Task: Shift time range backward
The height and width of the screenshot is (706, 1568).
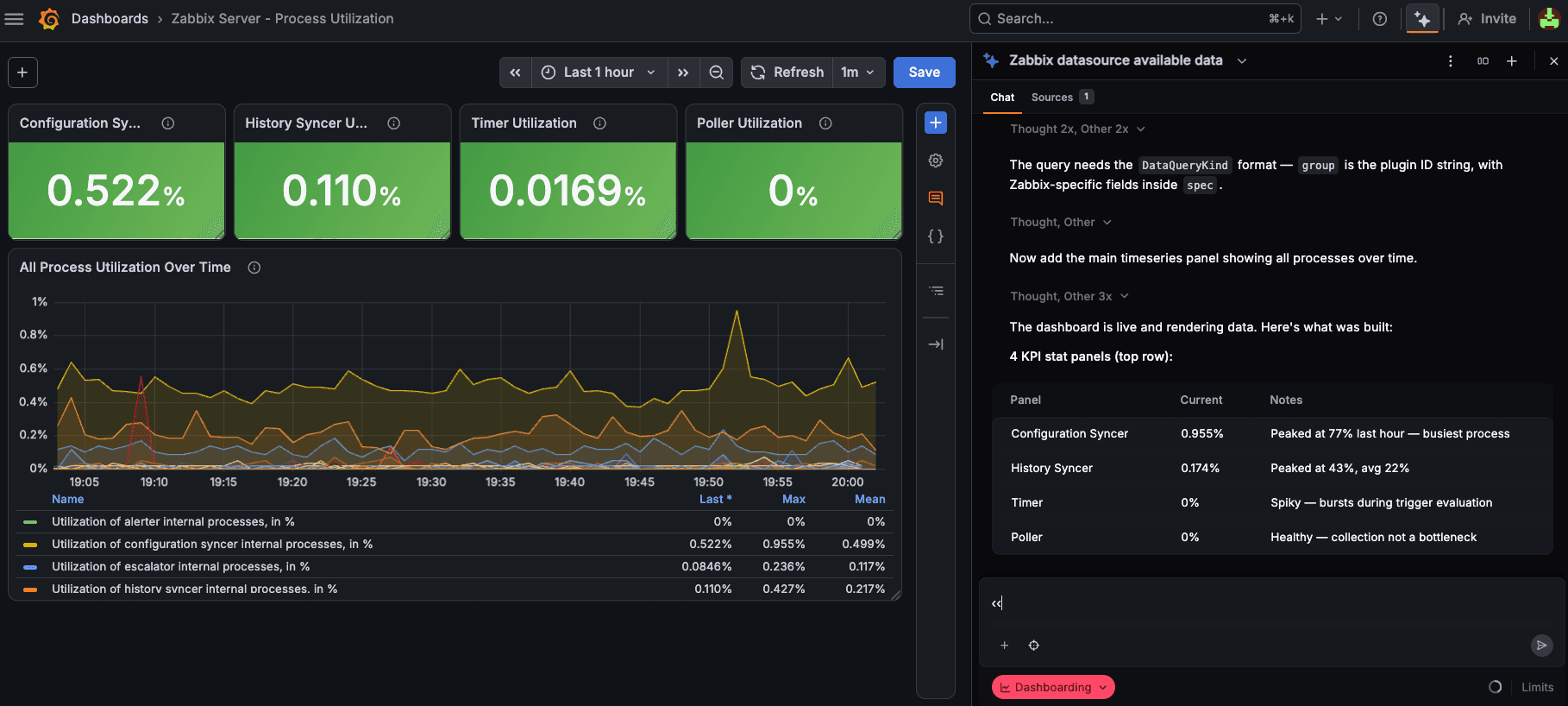Action: [515, 72]
